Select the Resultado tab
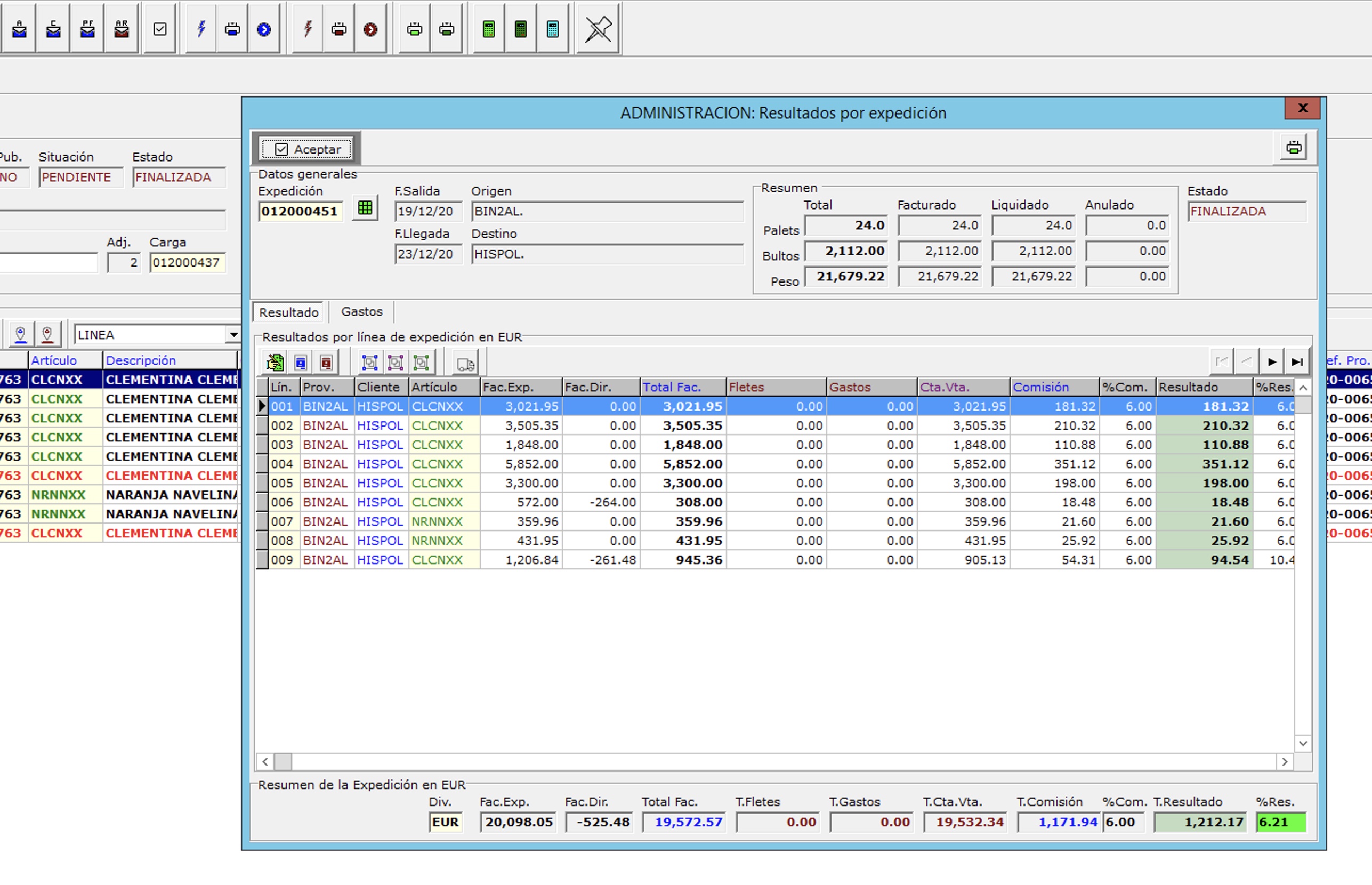 point(288,312)
